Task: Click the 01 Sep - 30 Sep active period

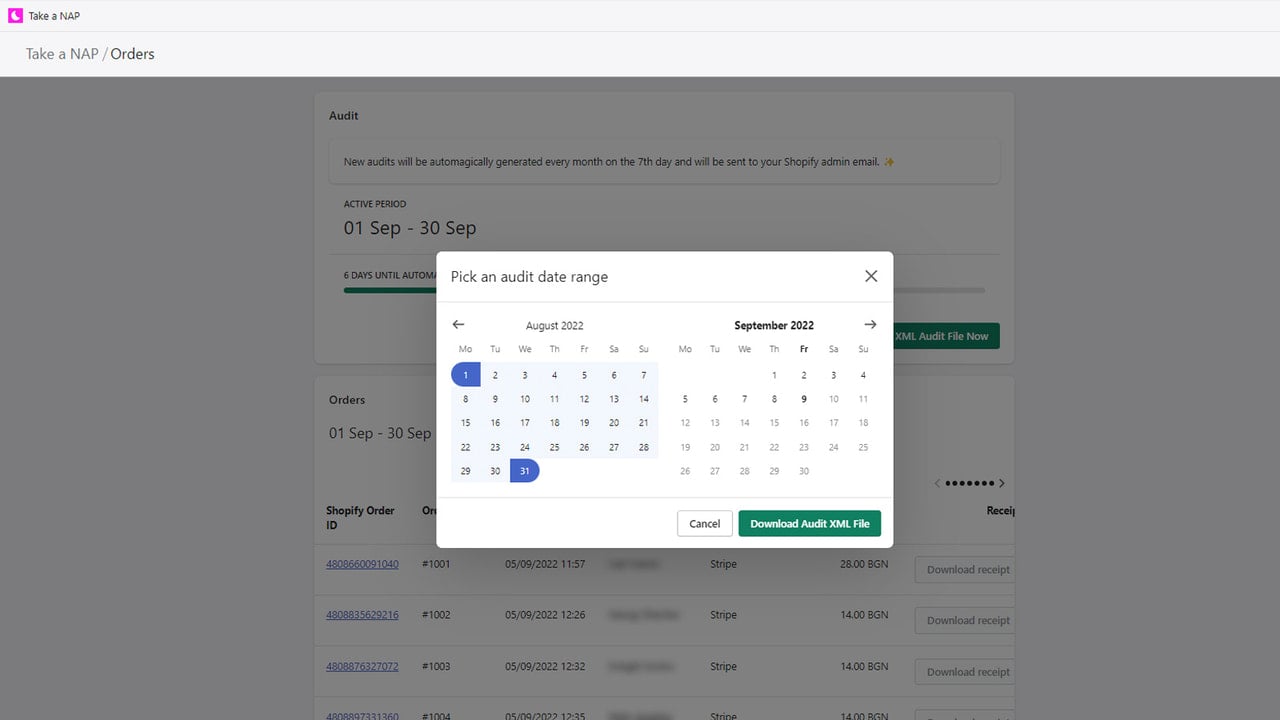Action: click(410, 228)
